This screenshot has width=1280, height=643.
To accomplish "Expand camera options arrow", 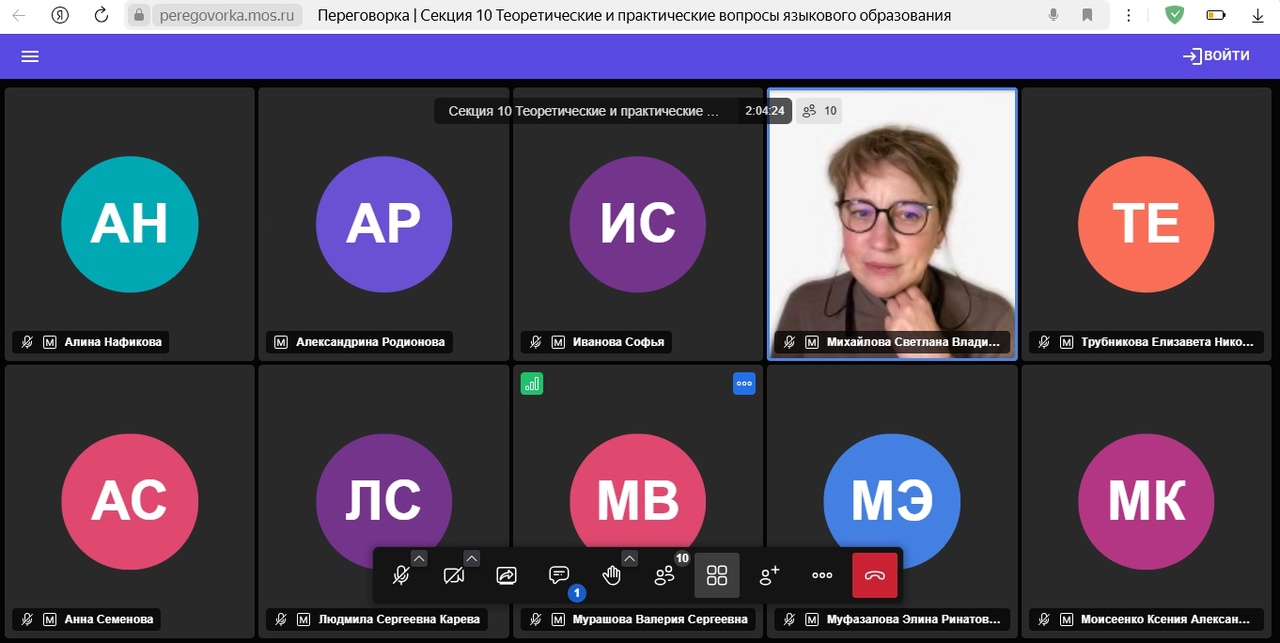I will coord(471,558).
